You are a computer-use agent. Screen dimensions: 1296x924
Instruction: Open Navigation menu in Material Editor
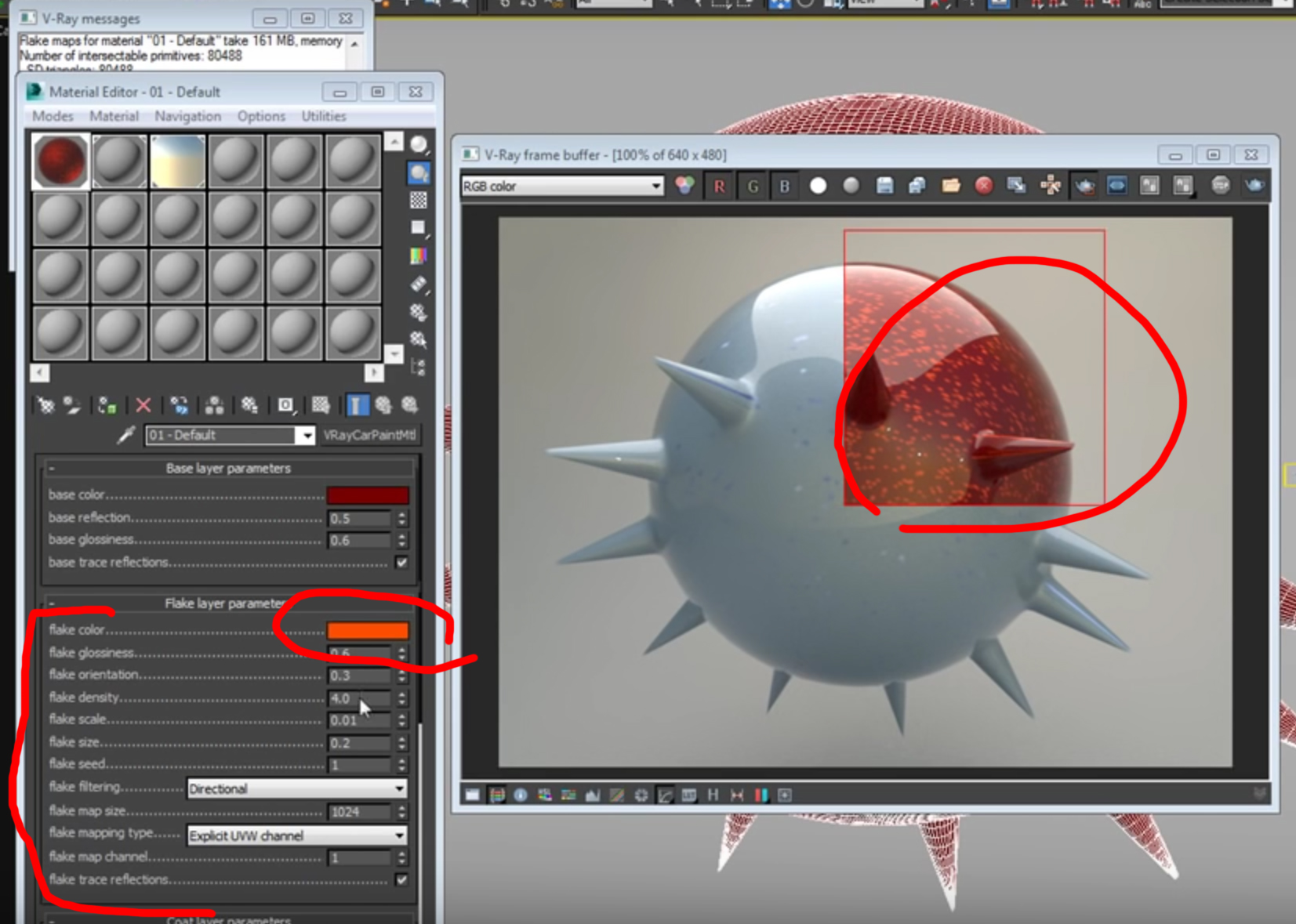tap(187, 116)
